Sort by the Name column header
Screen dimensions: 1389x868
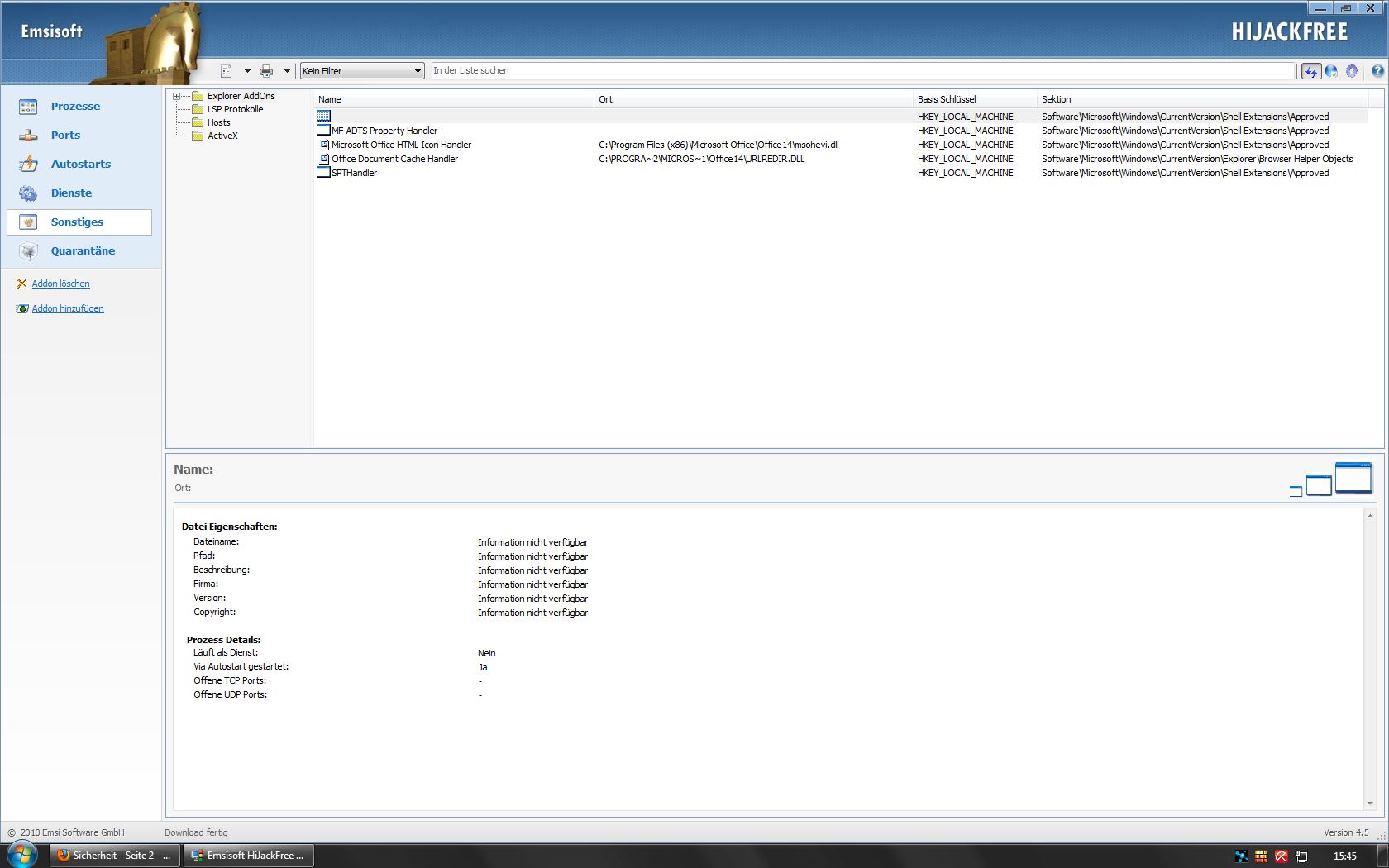tap(453, 99)
